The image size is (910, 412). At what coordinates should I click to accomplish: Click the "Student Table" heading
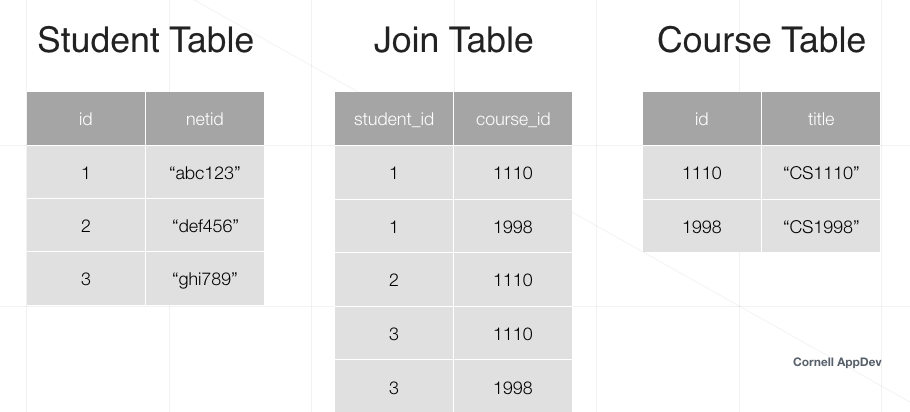(x=145, y=41)
